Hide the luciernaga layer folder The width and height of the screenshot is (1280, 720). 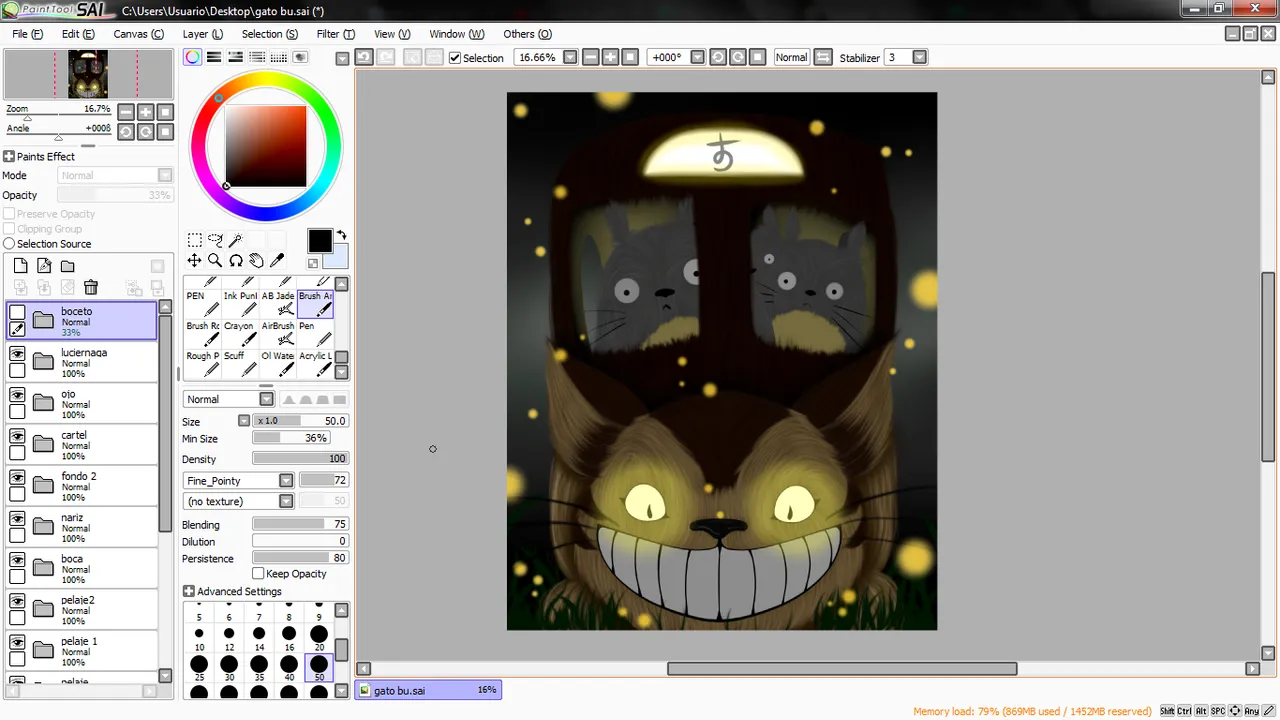tap(17, 353)
